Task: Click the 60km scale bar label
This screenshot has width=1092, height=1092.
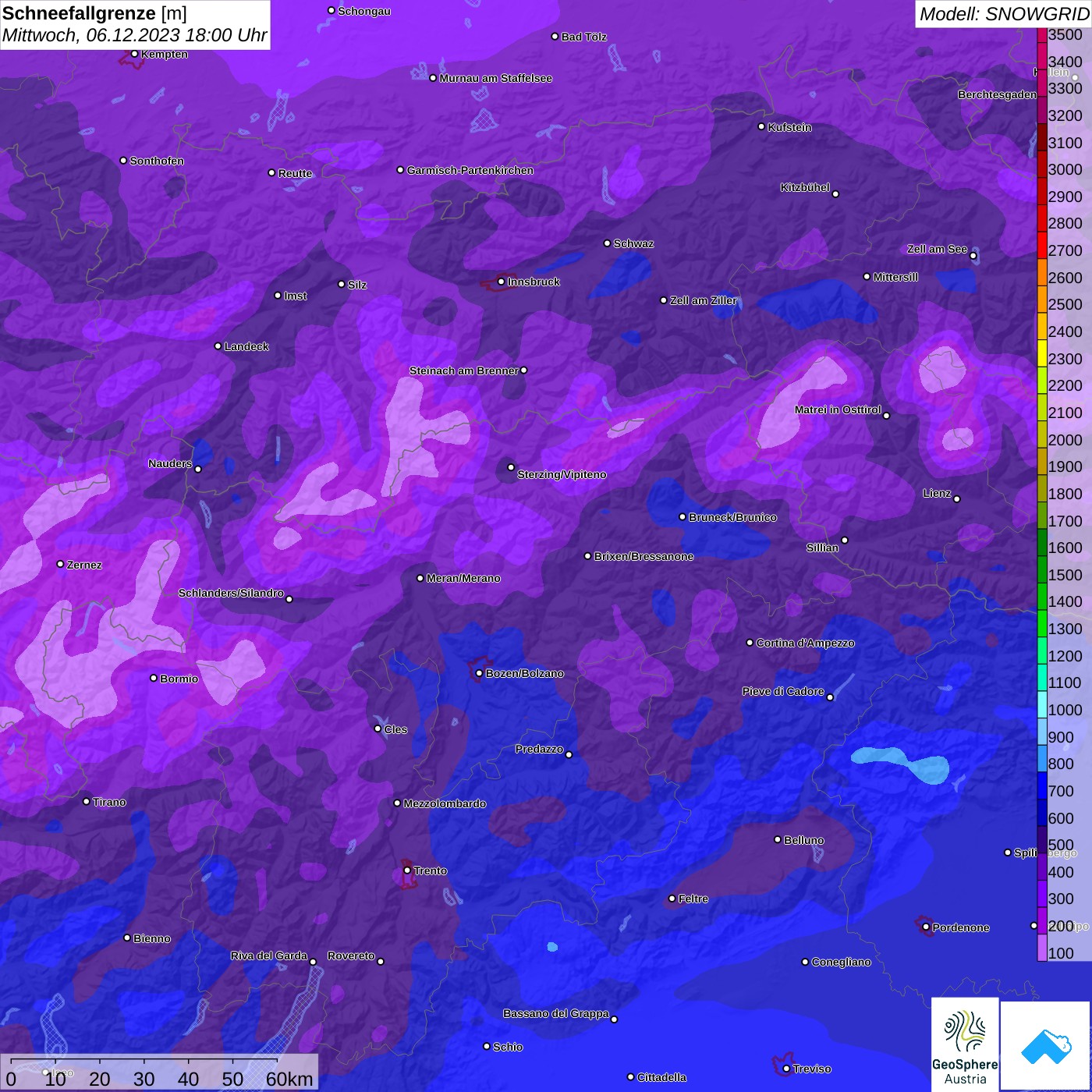Action: click(289, 1080)
